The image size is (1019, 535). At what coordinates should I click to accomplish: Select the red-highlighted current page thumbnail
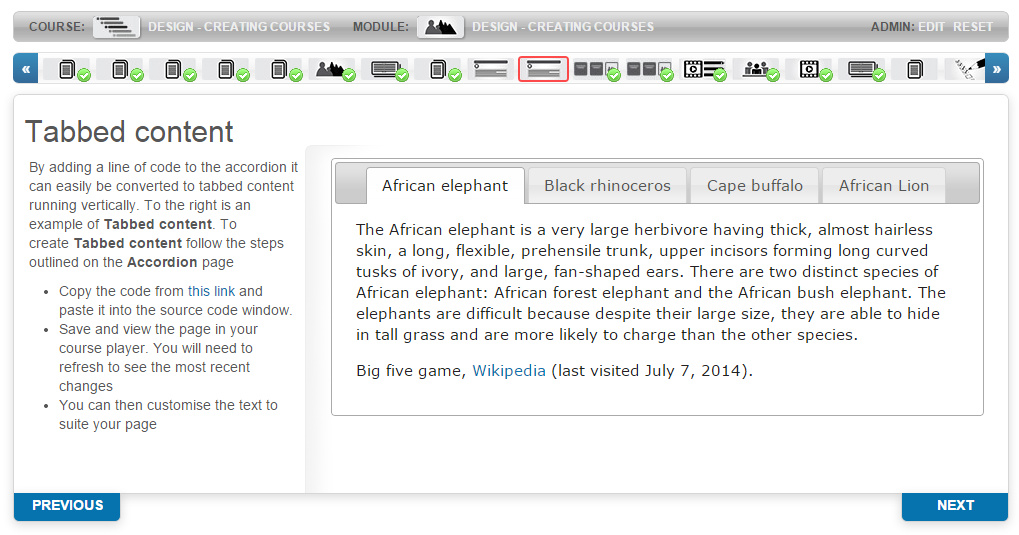coord(543,69)
